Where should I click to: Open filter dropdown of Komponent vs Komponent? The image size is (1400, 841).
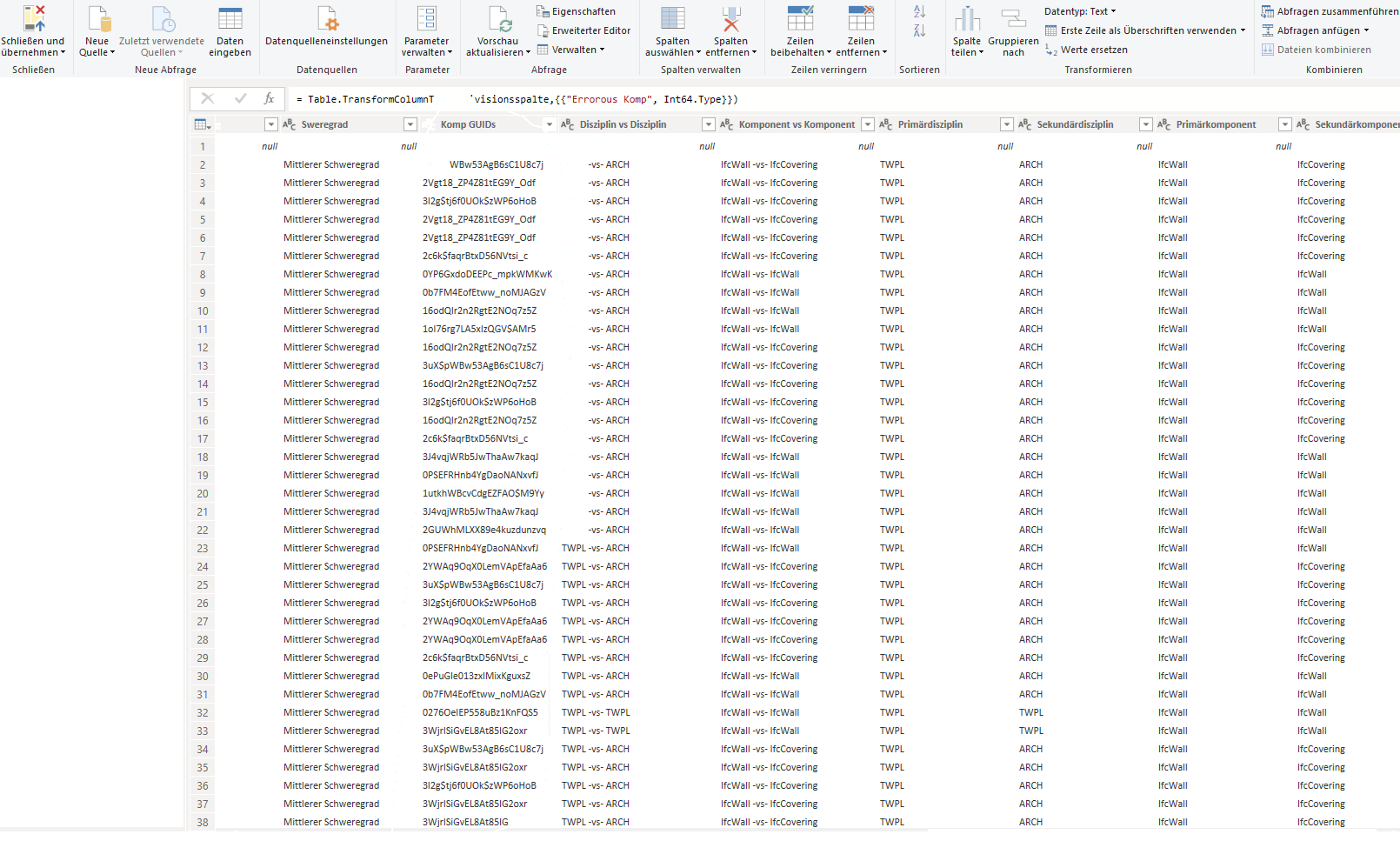pyautogui.click(x=867, y=124)
